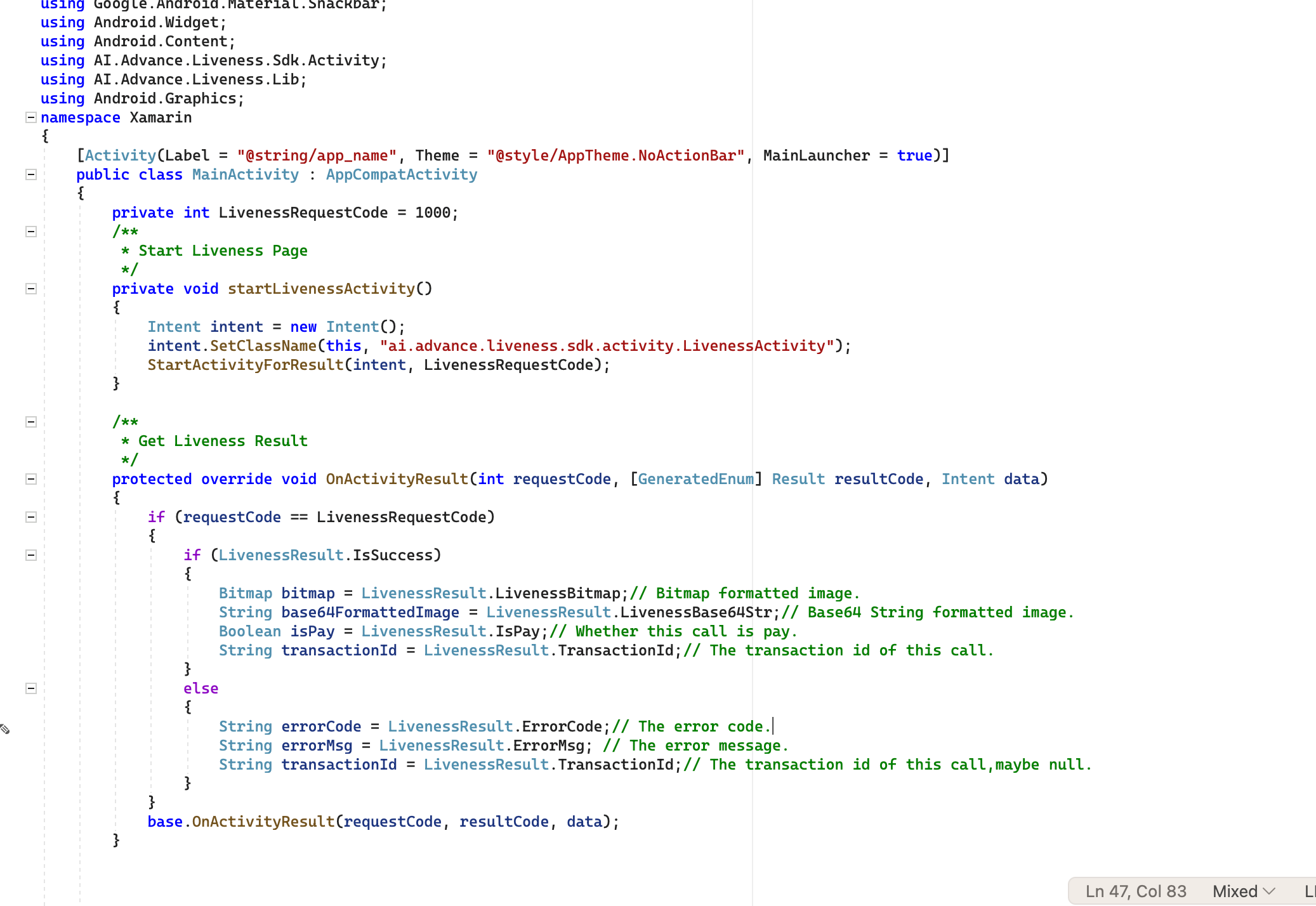Collapse the else block
This screenshot has width=1316, height=906.
[30, 688]
